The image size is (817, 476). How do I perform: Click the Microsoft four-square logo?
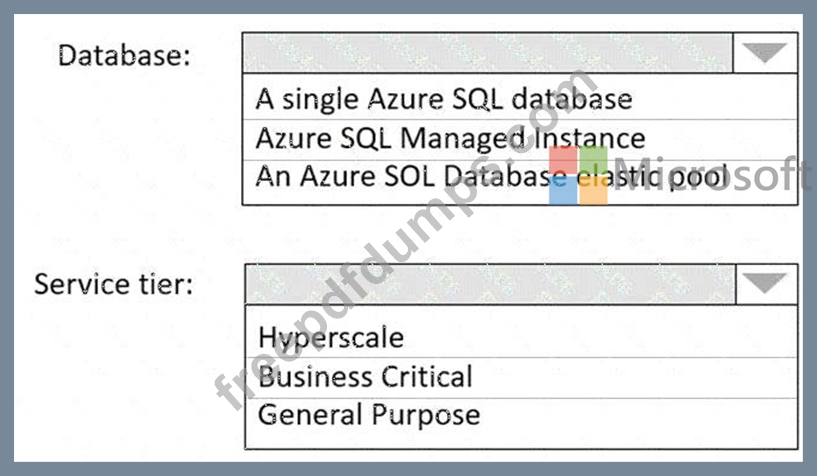578,176
